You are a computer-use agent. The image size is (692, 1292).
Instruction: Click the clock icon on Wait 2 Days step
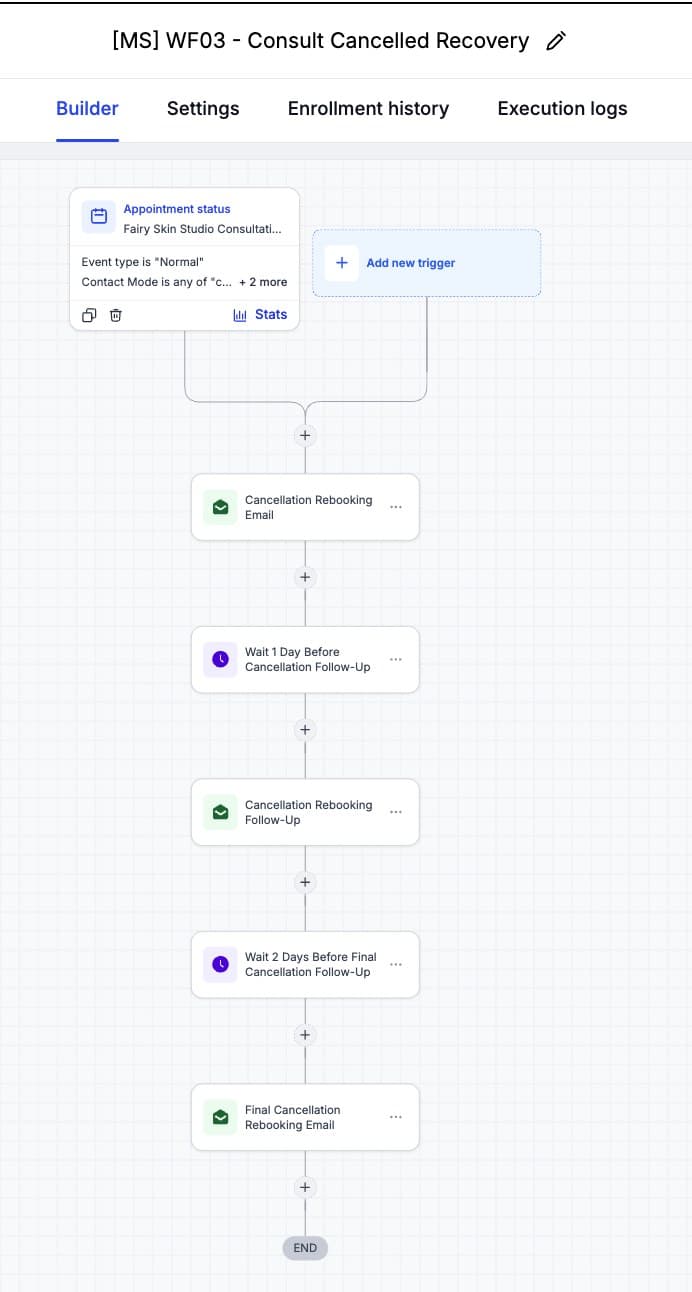[x=220, y=965]
